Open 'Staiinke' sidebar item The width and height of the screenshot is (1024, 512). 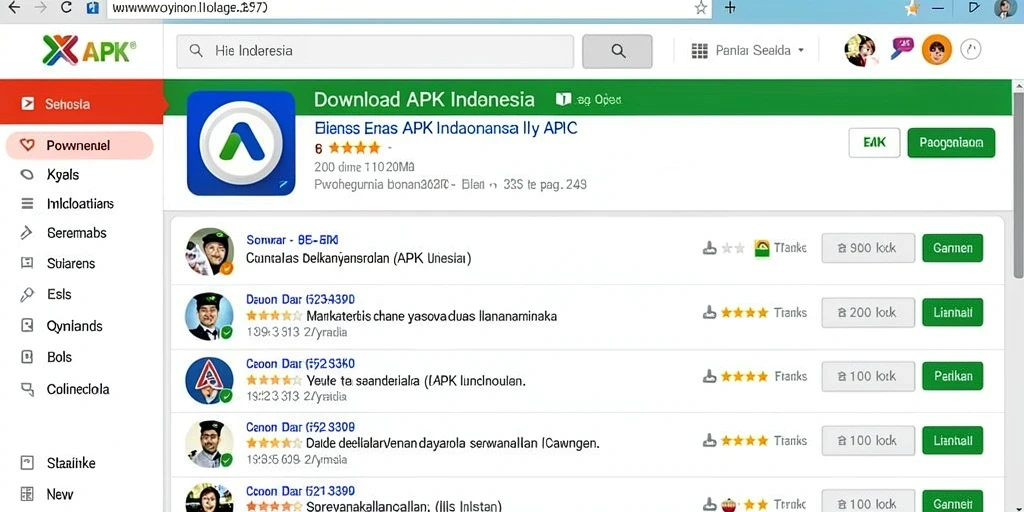pyautogui.click(x=71, y=463)
